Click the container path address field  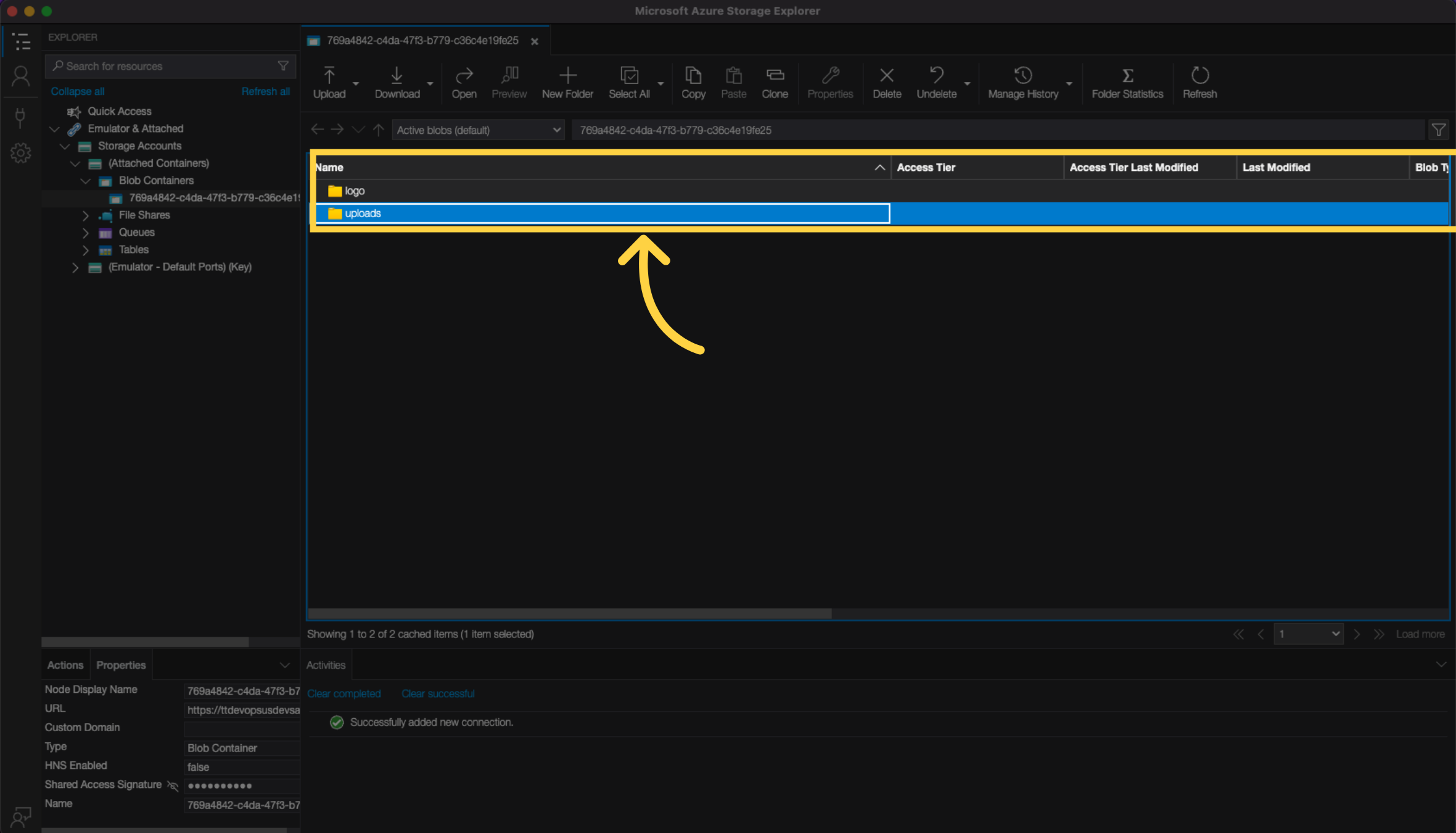tap(998, 130)
